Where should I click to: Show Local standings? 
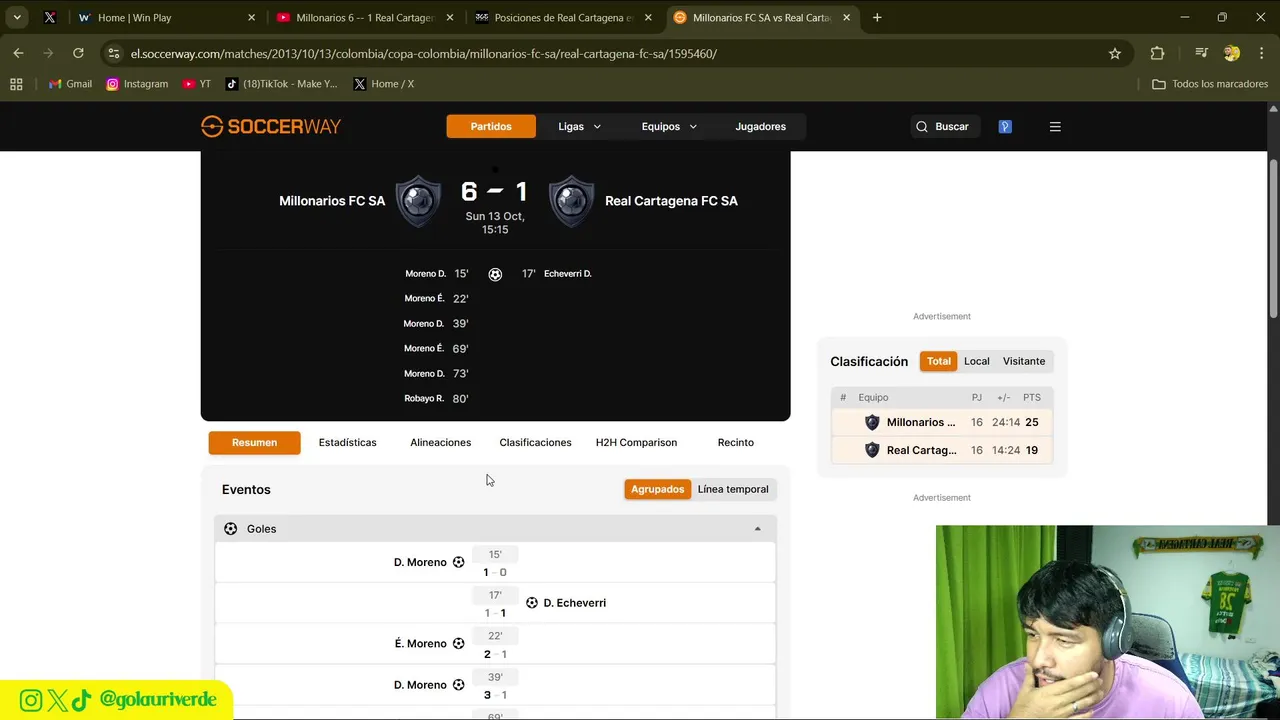977,361
